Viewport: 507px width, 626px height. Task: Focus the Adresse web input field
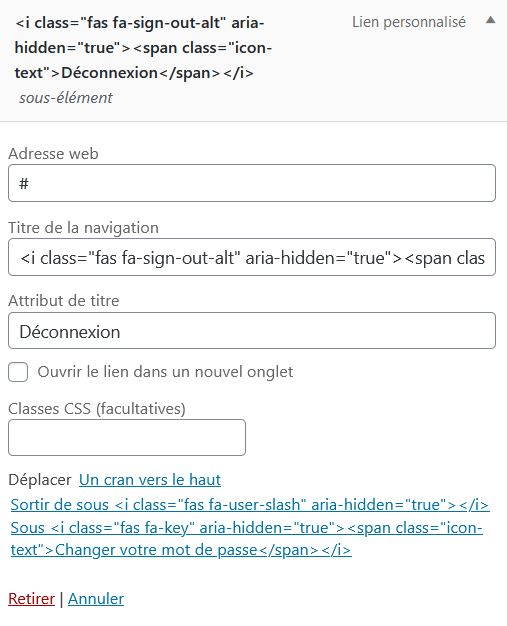click(x=252, y=183)
